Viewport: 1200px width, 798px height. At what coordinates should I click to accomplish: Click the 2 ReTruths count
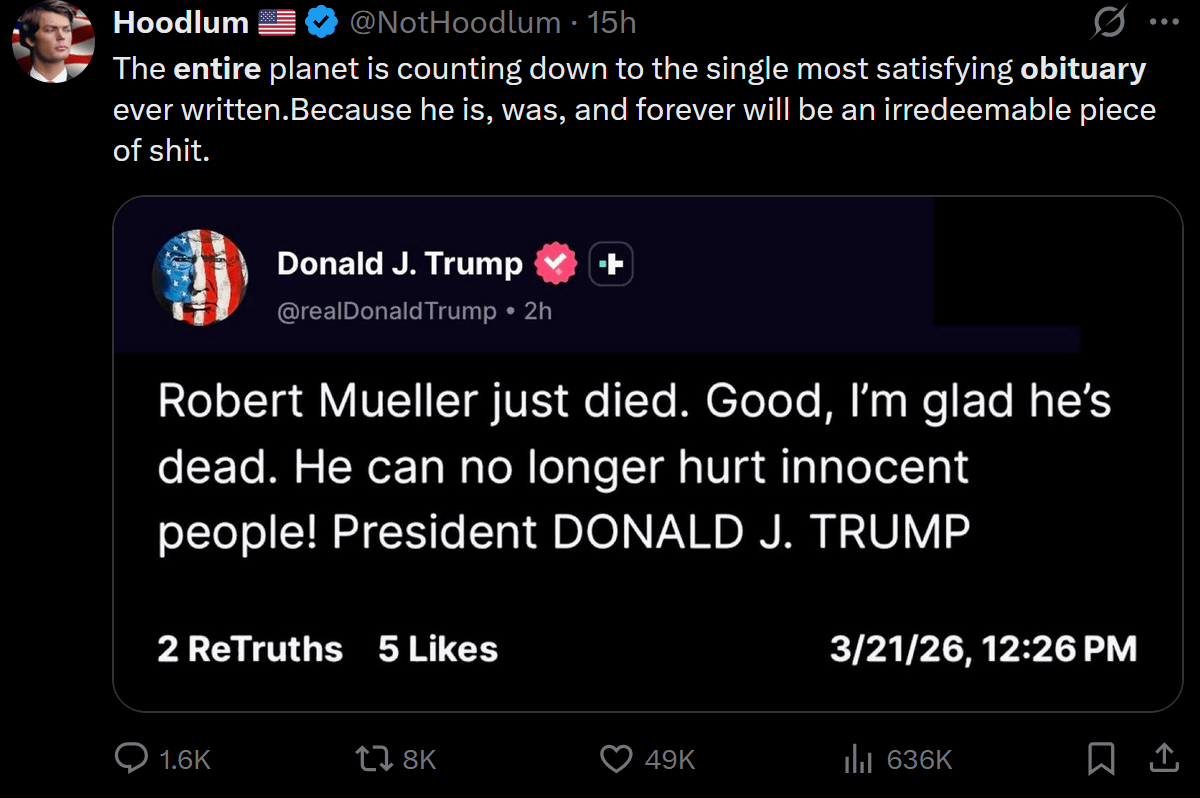250,649
